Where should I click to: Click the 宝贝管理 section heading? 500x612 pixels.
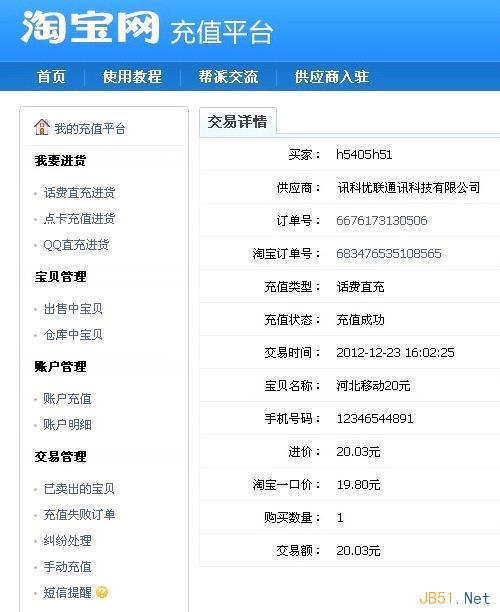click(x=60, y=277)
